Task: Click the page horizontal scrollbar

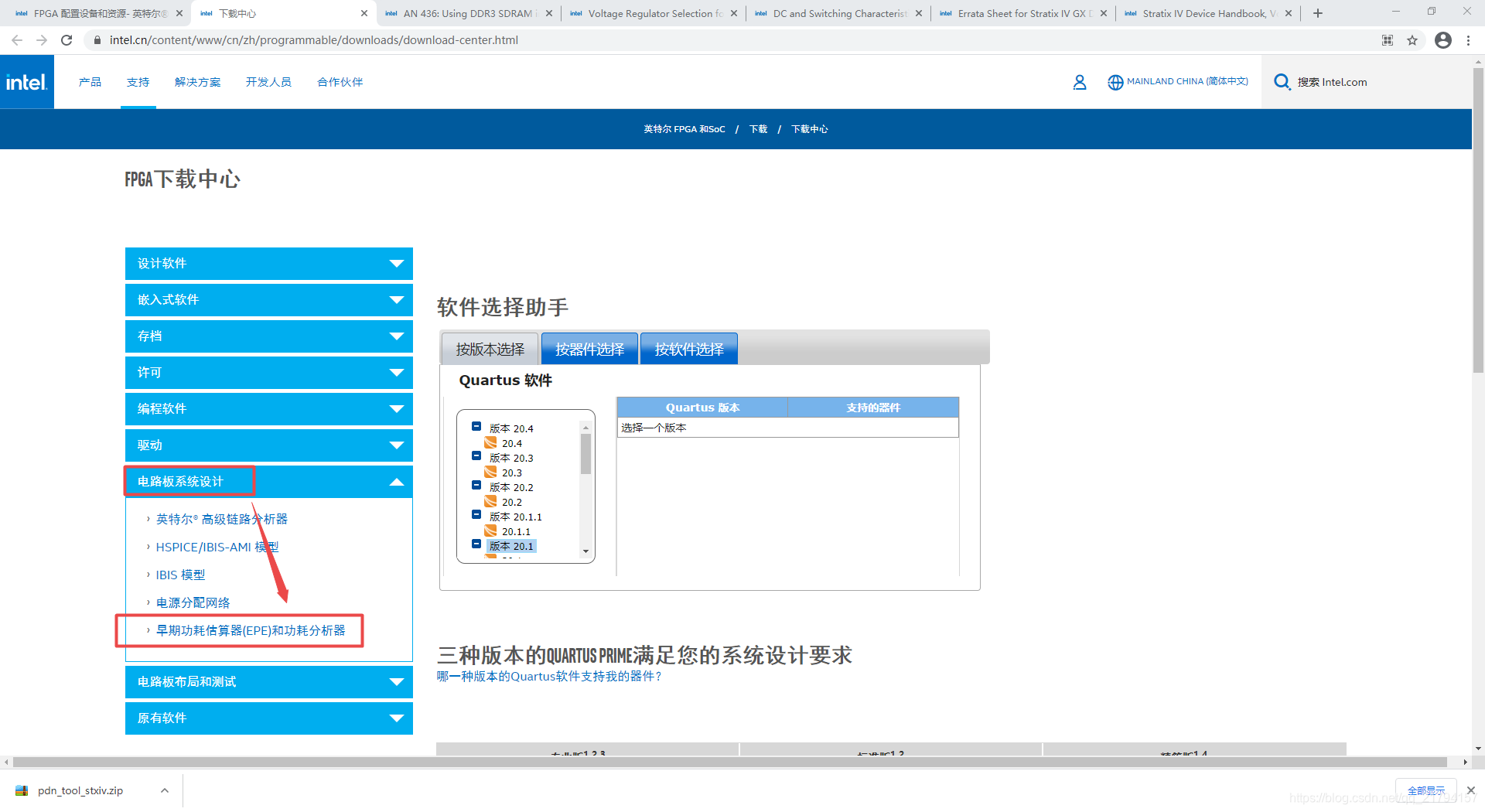Action: coord(730,762)
